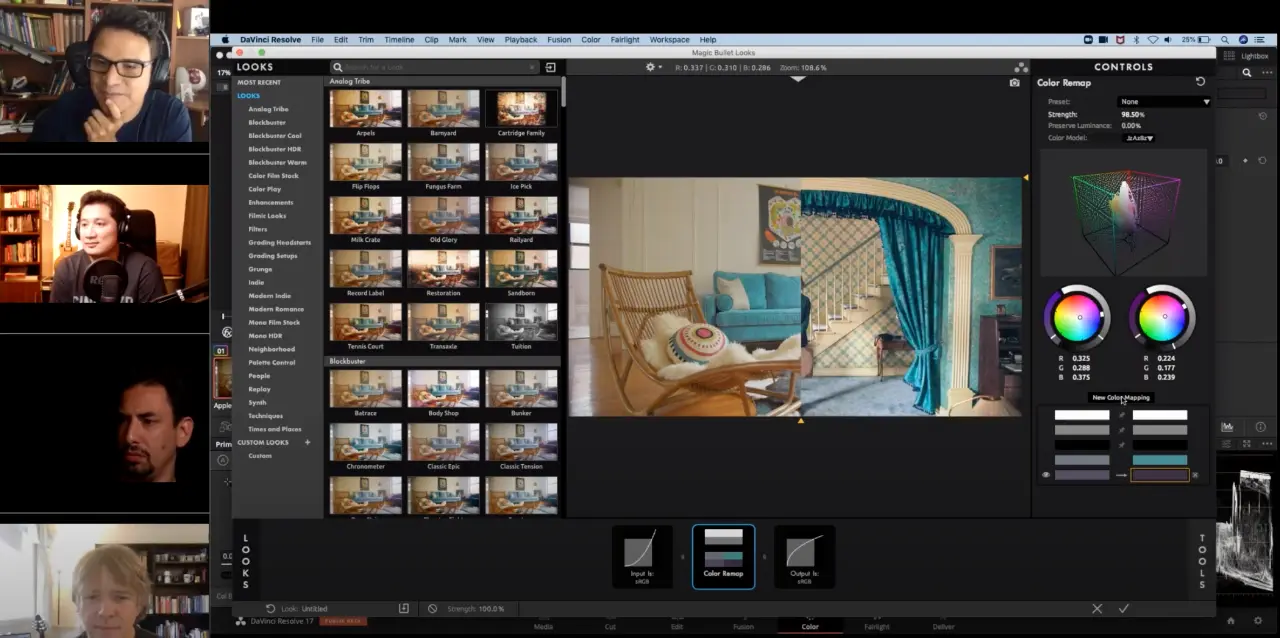Viewport: 1280px width, 638px height.
Task: Select the teal target color swatch
Action: [1159, 460]
